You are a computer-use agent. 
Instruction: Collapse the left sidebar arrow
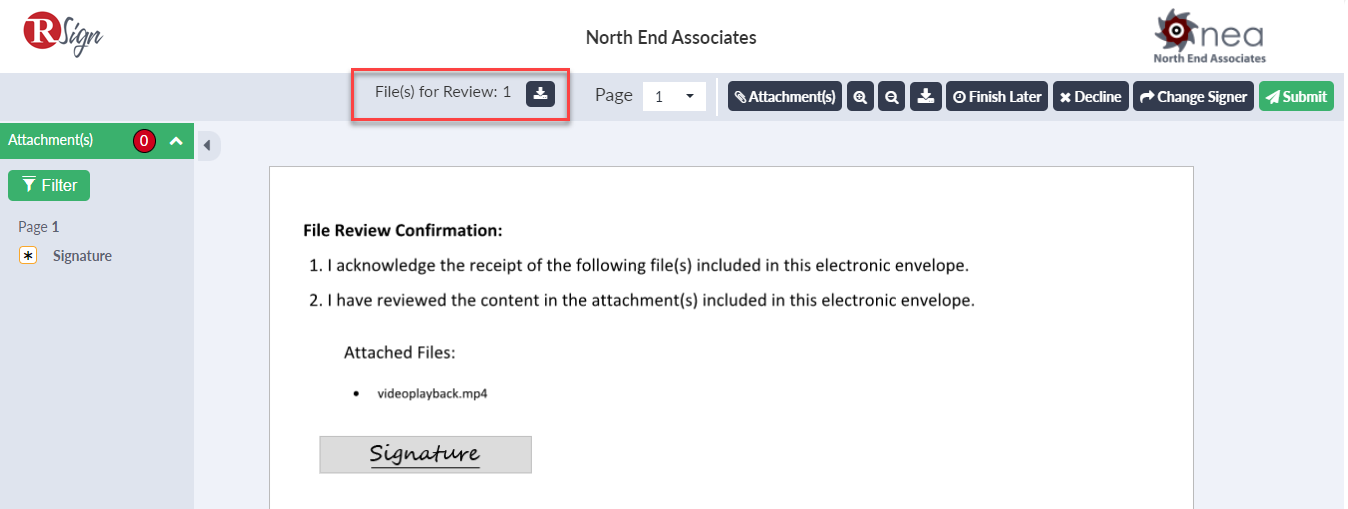click(207, 146)
